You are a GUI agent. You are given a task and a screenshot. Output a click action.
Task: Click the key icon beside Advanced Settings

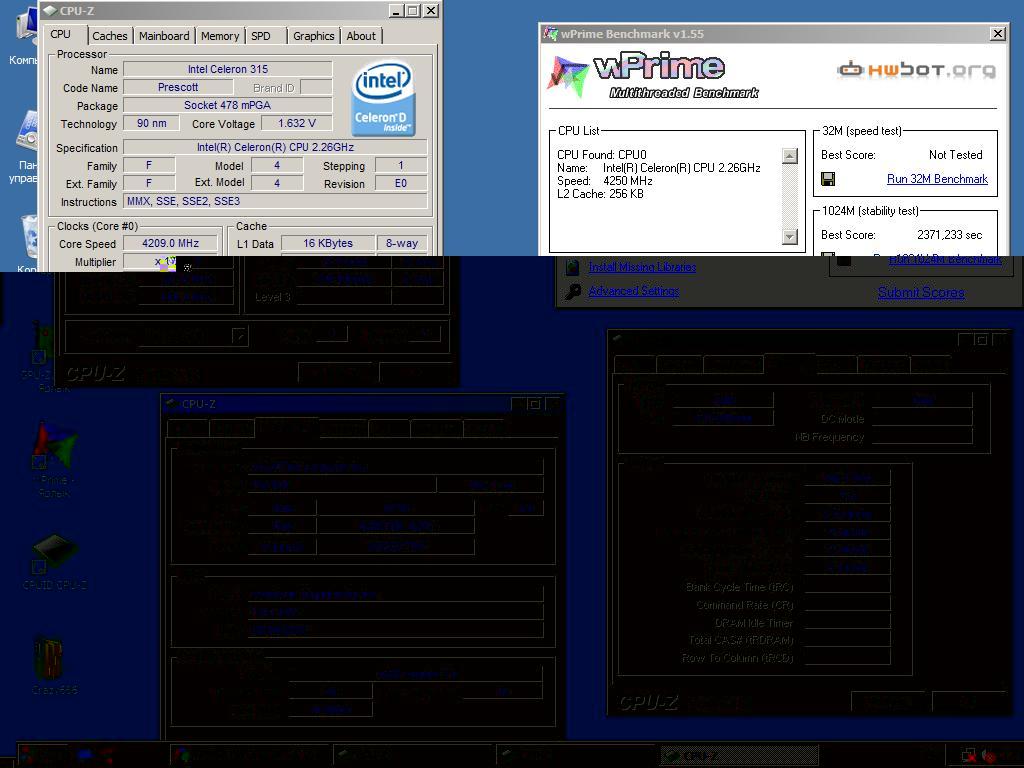point(573,291)
